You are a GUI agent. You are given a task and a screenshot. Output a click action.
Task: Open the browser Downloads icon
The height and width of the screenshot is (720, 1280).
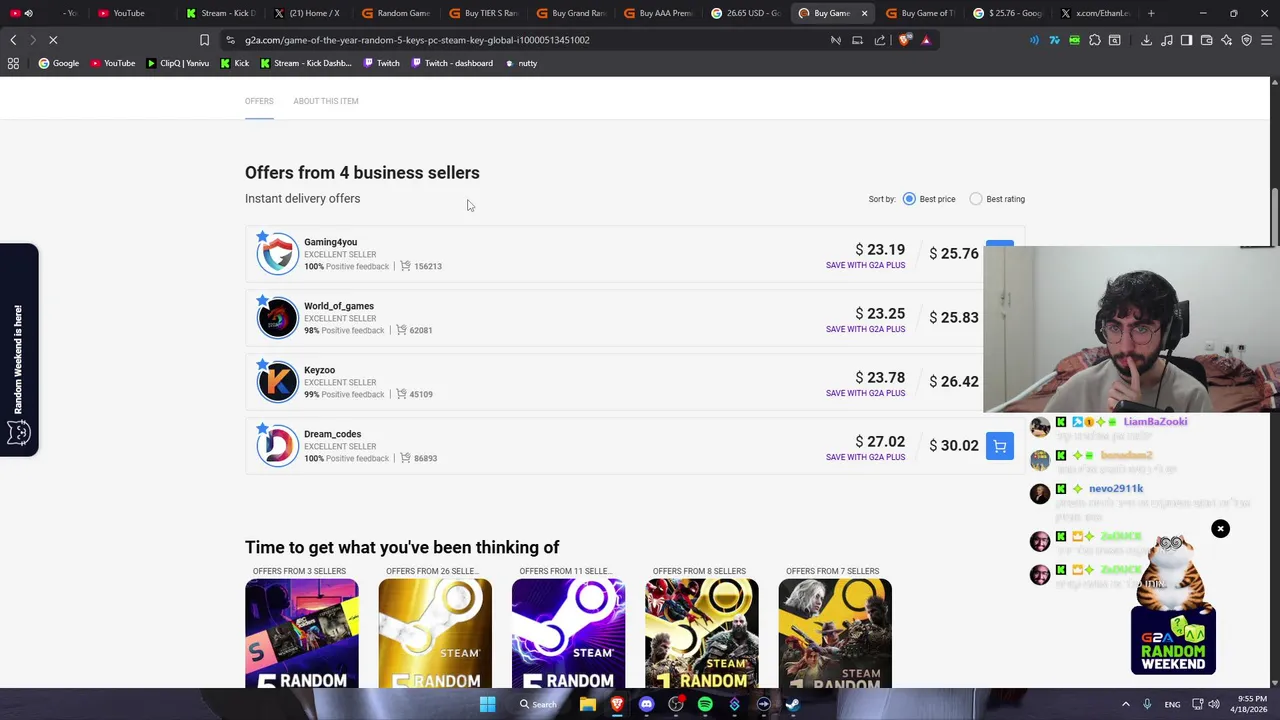click(1146, 40)
